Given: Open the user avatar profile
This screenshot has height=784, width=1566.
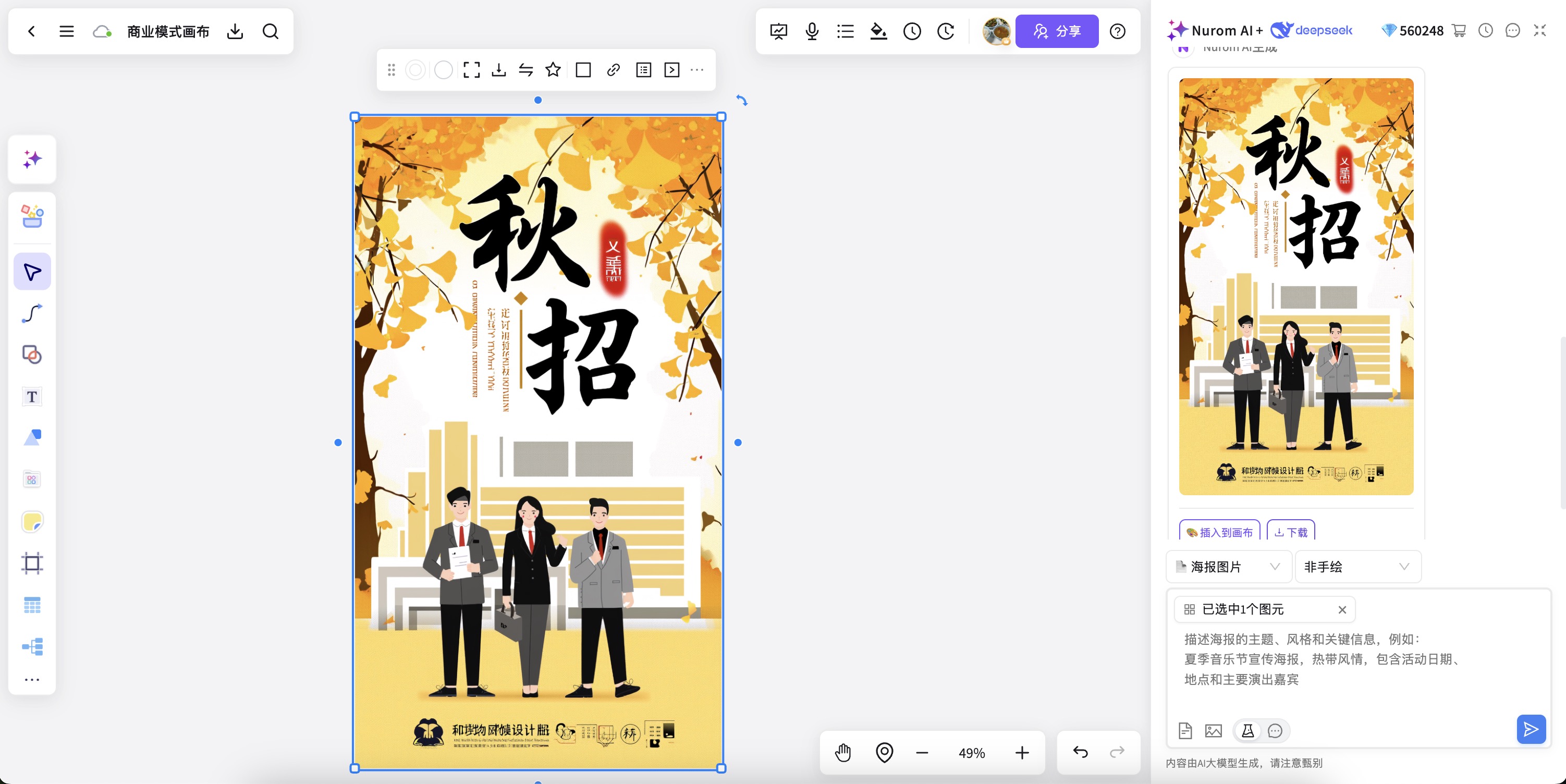Looking at the screenshot, I should pyautogui.click(x=996, y=31).
